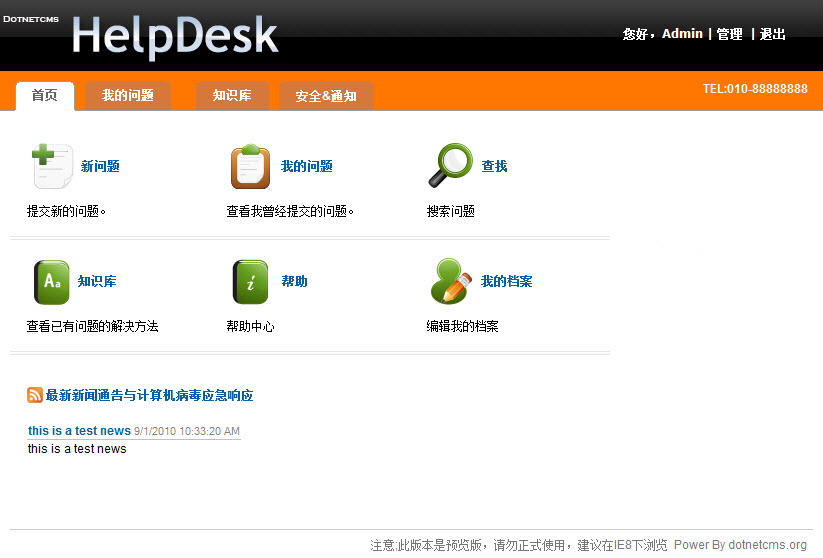
Task: Click the text 查看已有问题的解决方法
Action: click(92, 326)
